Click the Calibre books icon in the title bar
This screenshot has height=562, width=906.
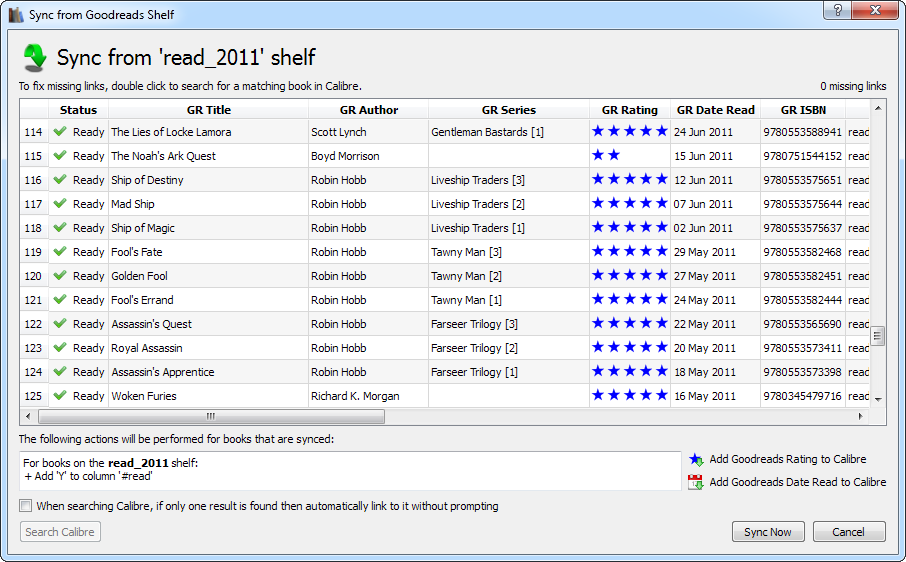click(x=16, y=14)
